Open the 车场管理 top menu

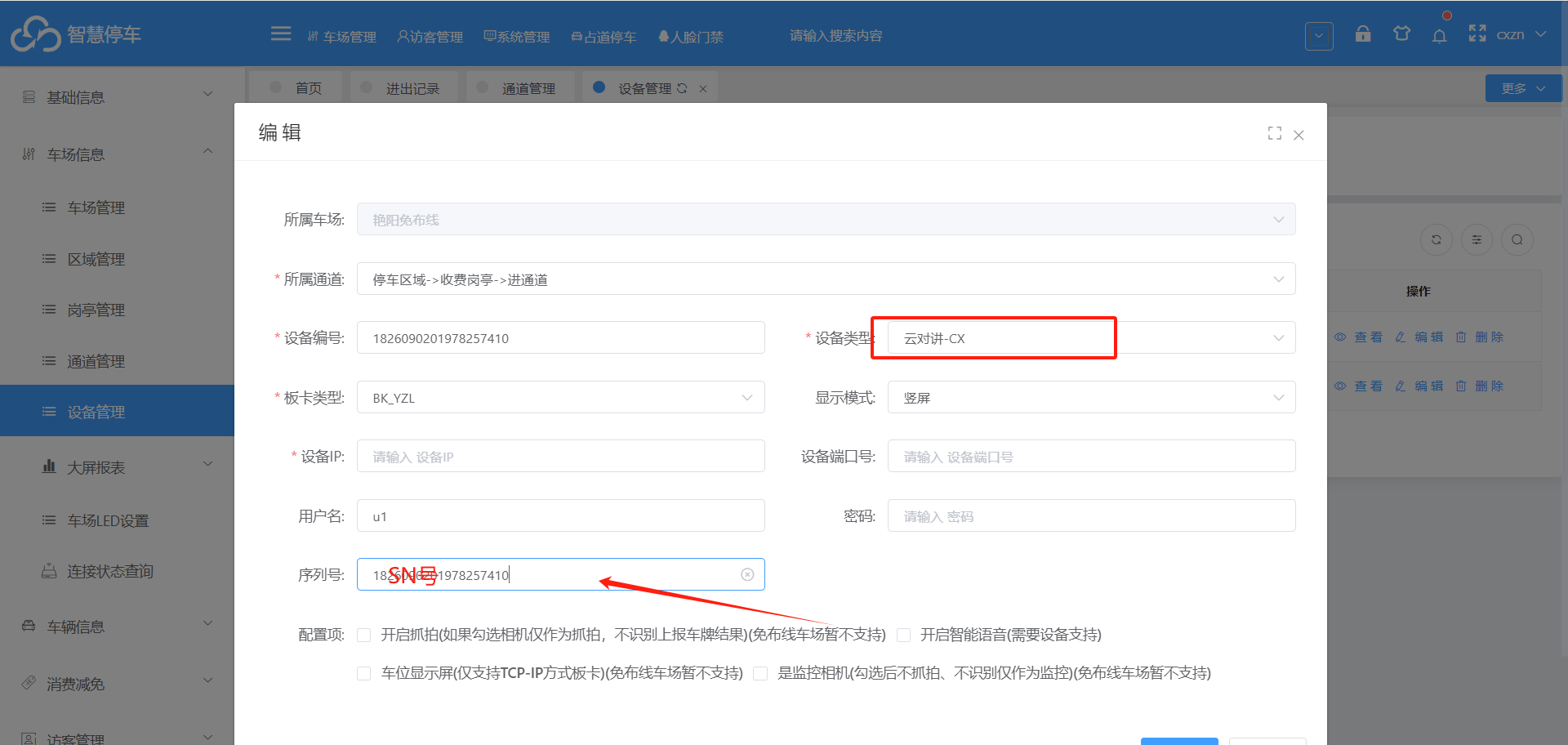coord(341,36)
